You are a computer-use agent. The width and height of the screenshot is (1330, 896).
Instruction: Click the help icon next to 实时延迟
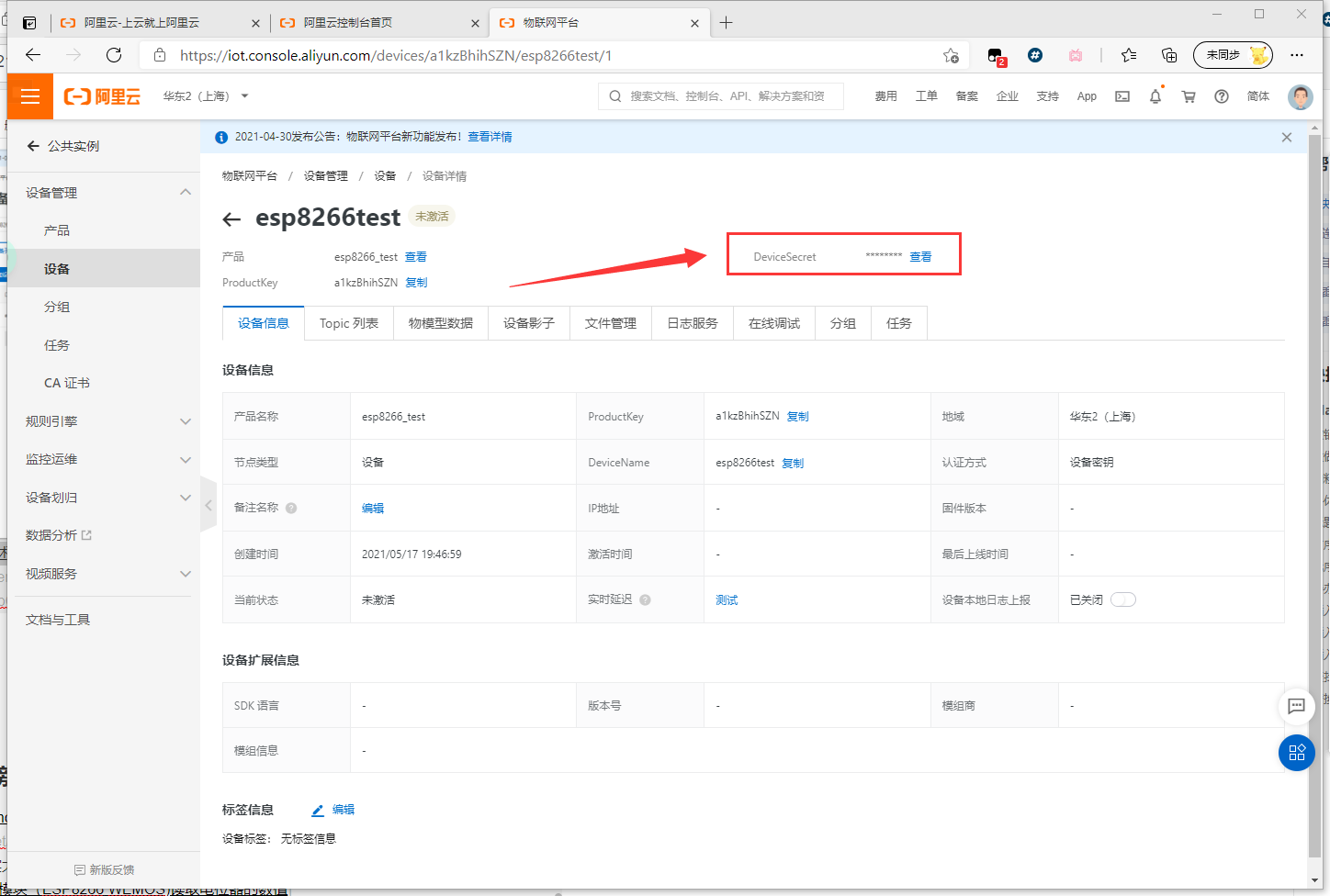tap(645, 599)
